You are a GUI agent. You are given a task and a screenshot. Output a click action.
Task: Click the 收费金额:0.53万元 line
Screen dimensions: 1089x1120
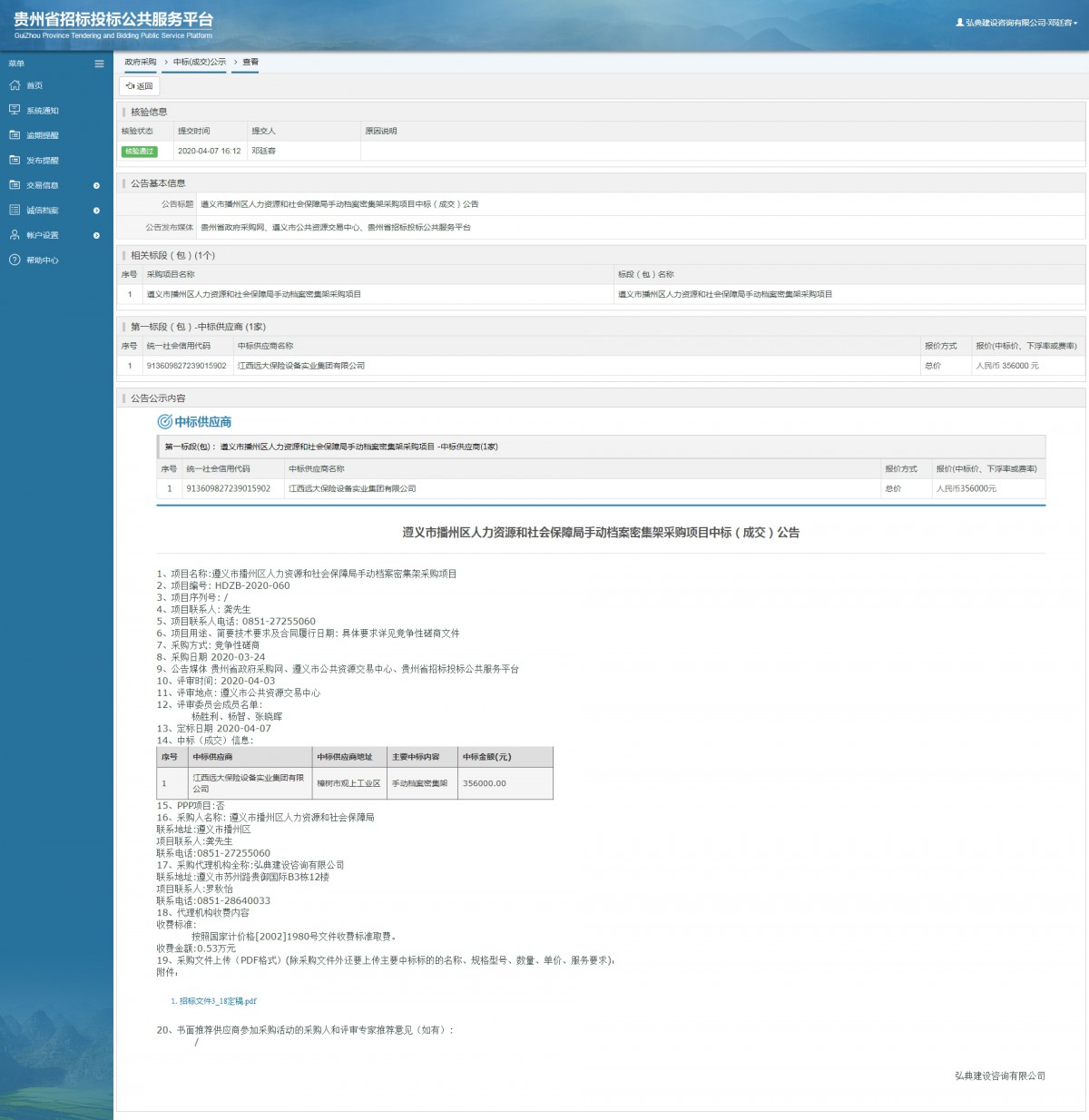click(196, 948)
